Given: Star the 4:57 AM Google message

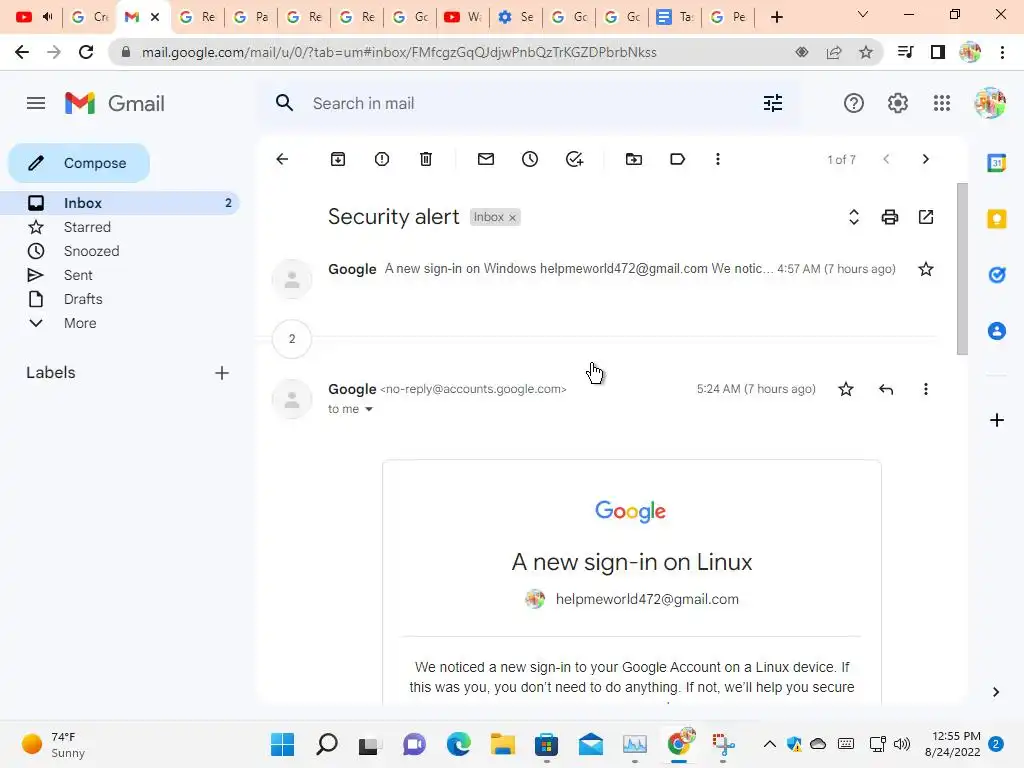Looking at the screenshot, I should point(926,269).
